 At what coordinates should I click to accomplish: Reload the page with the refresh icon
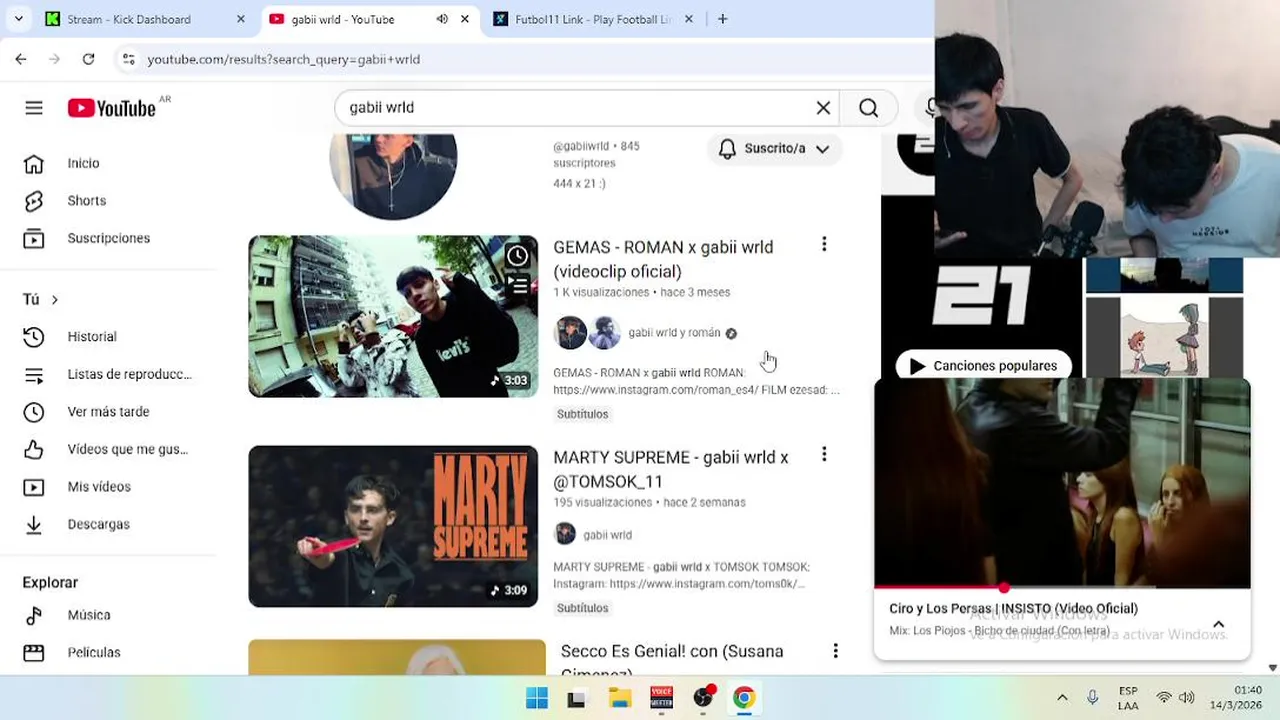[88, 59]
